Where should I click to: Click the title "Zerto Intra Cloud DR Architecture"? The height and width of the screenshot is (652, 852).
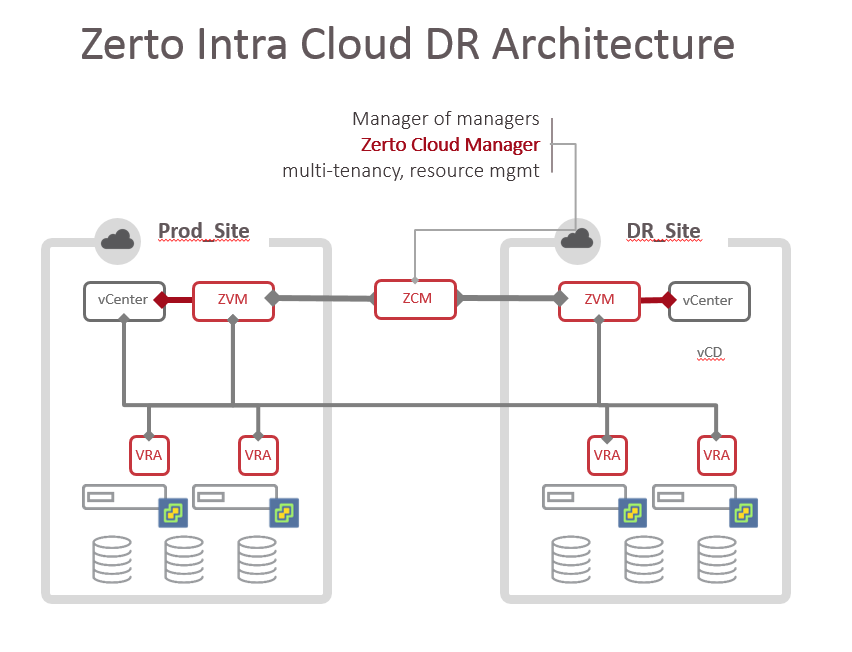pyautogui.click(x=408, y=43)
